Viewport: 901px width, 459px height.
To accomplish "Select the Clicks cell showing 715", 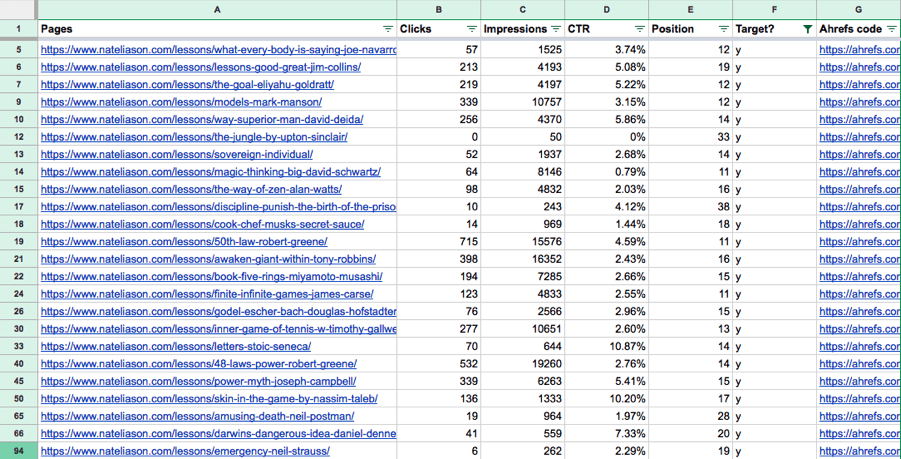I will click(438, 241).
